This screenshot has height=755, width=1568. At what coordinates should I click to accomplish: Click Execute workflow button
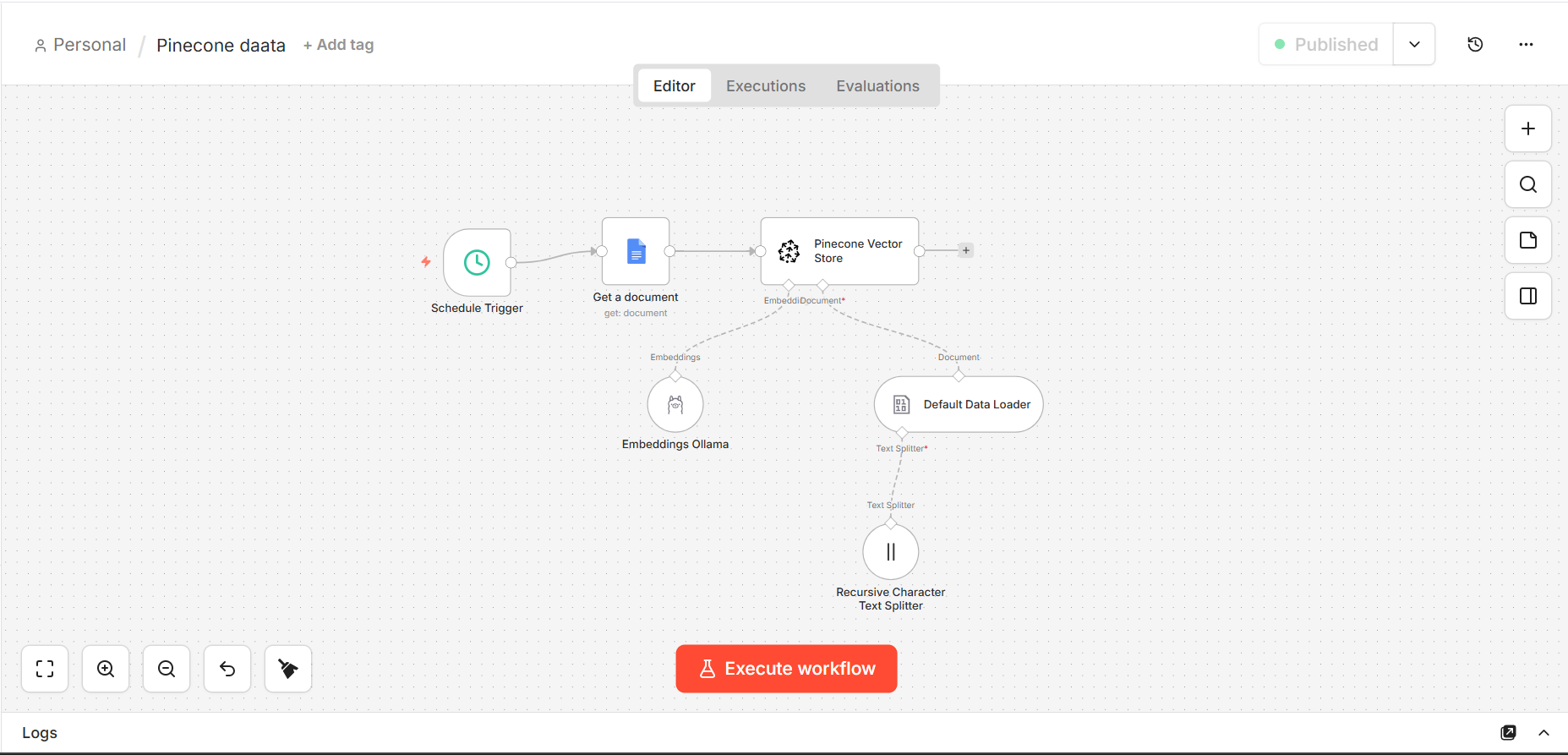(x=786, y=669)
